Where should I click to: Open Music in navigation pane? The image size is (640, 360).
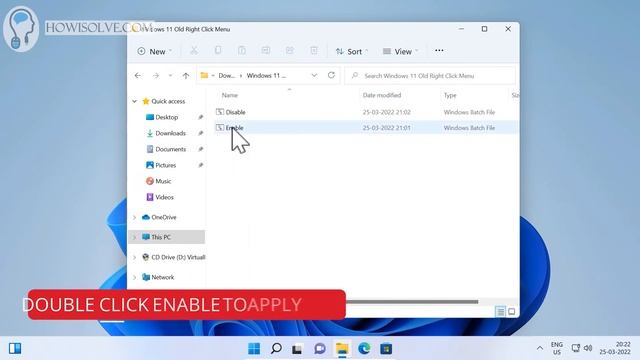click(158, 181)
